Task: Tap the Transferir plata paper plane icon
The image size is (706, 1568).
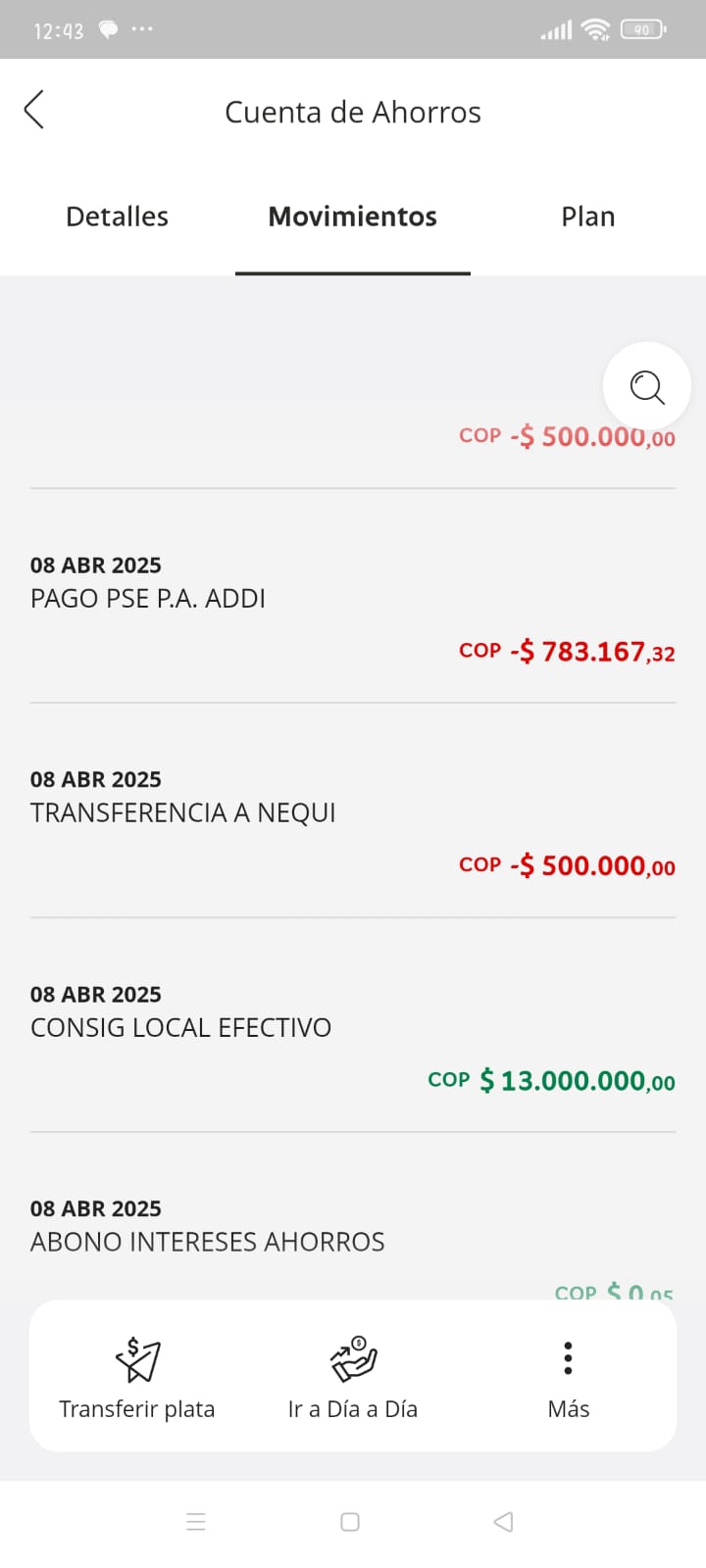Action: pyautogui.click(x=137, y=1358)
